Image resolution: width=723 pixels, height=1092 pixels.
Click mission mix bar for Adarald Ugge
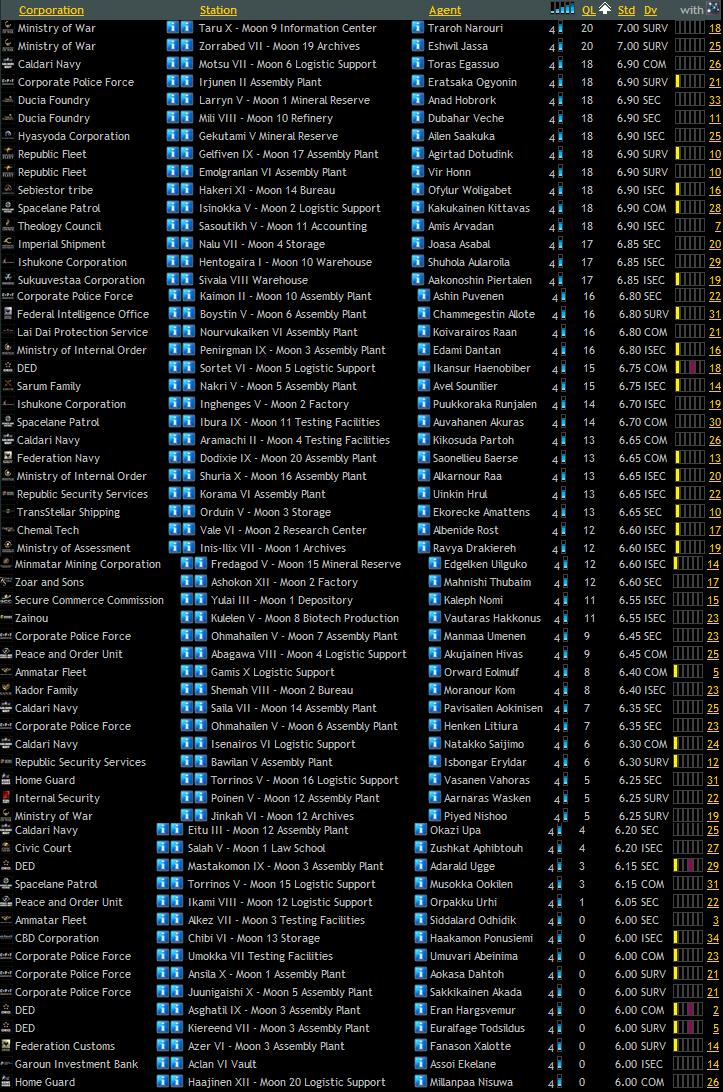689,866
